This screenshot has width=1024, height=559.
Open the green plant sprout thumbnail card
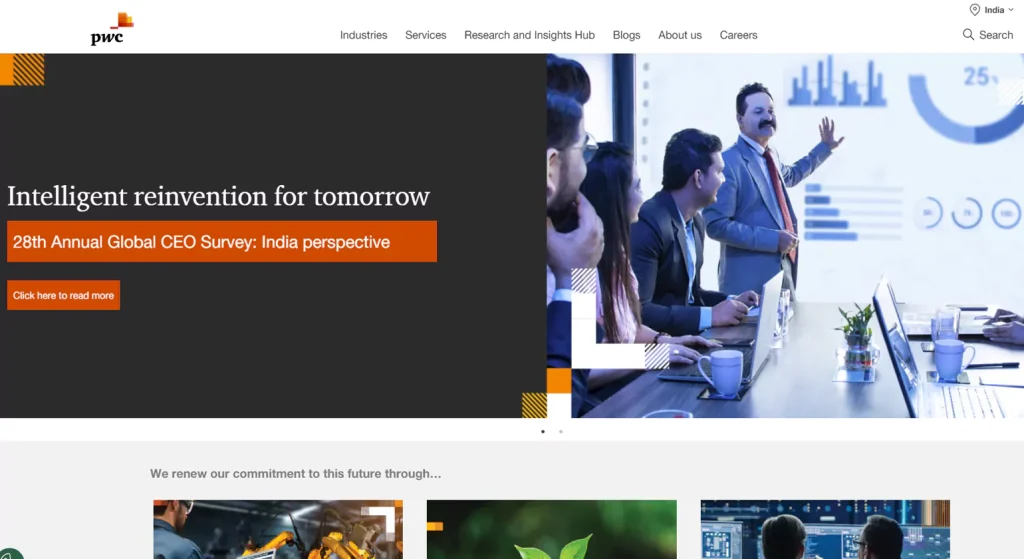tap(551, 530)
